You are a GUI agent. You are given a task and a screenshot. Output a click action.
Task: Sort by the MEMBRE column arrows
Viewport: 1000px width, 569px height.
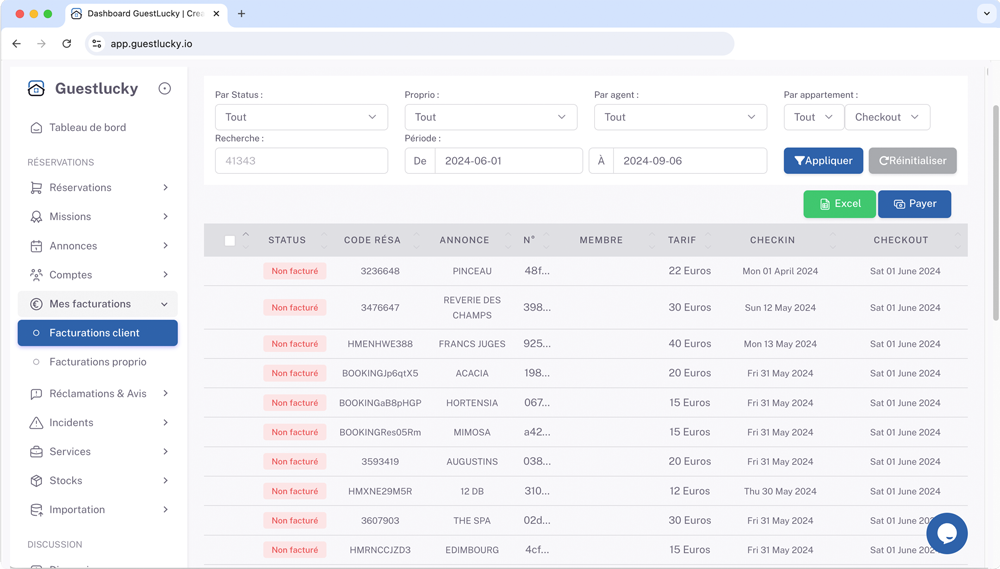[652, 240]
